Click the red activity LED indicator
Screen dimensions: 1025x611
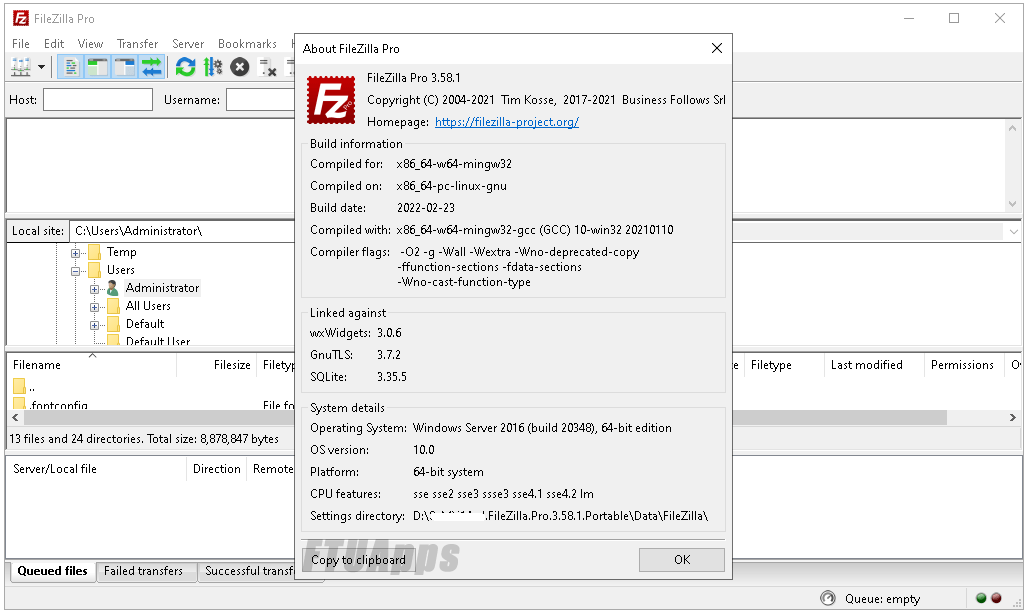click(996, 598)
